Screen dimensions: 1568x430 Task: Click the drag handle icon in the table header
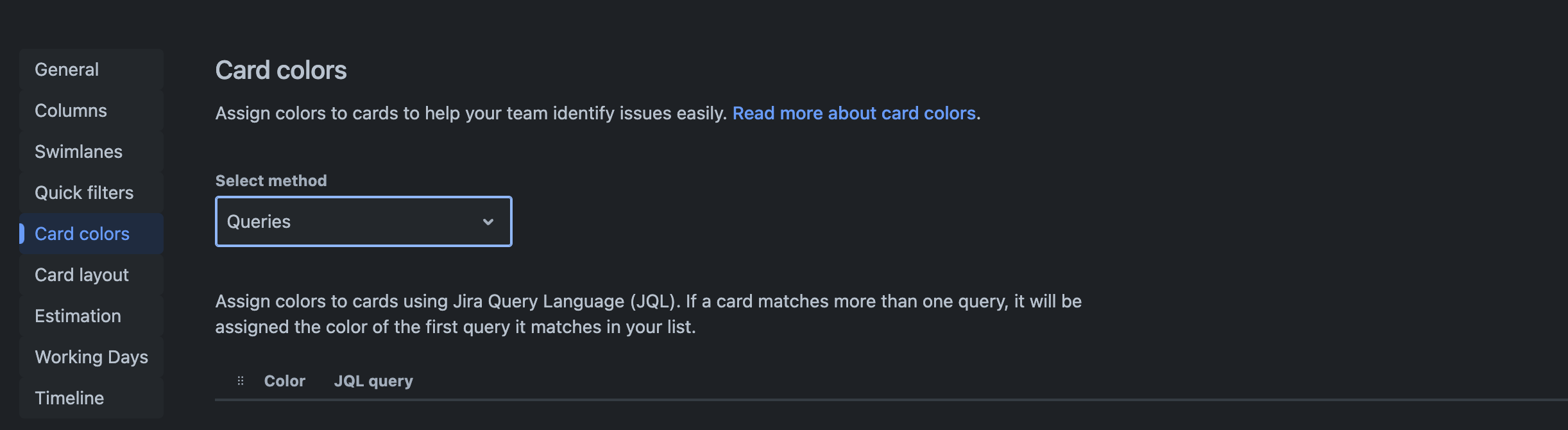[x=241, y=380]
